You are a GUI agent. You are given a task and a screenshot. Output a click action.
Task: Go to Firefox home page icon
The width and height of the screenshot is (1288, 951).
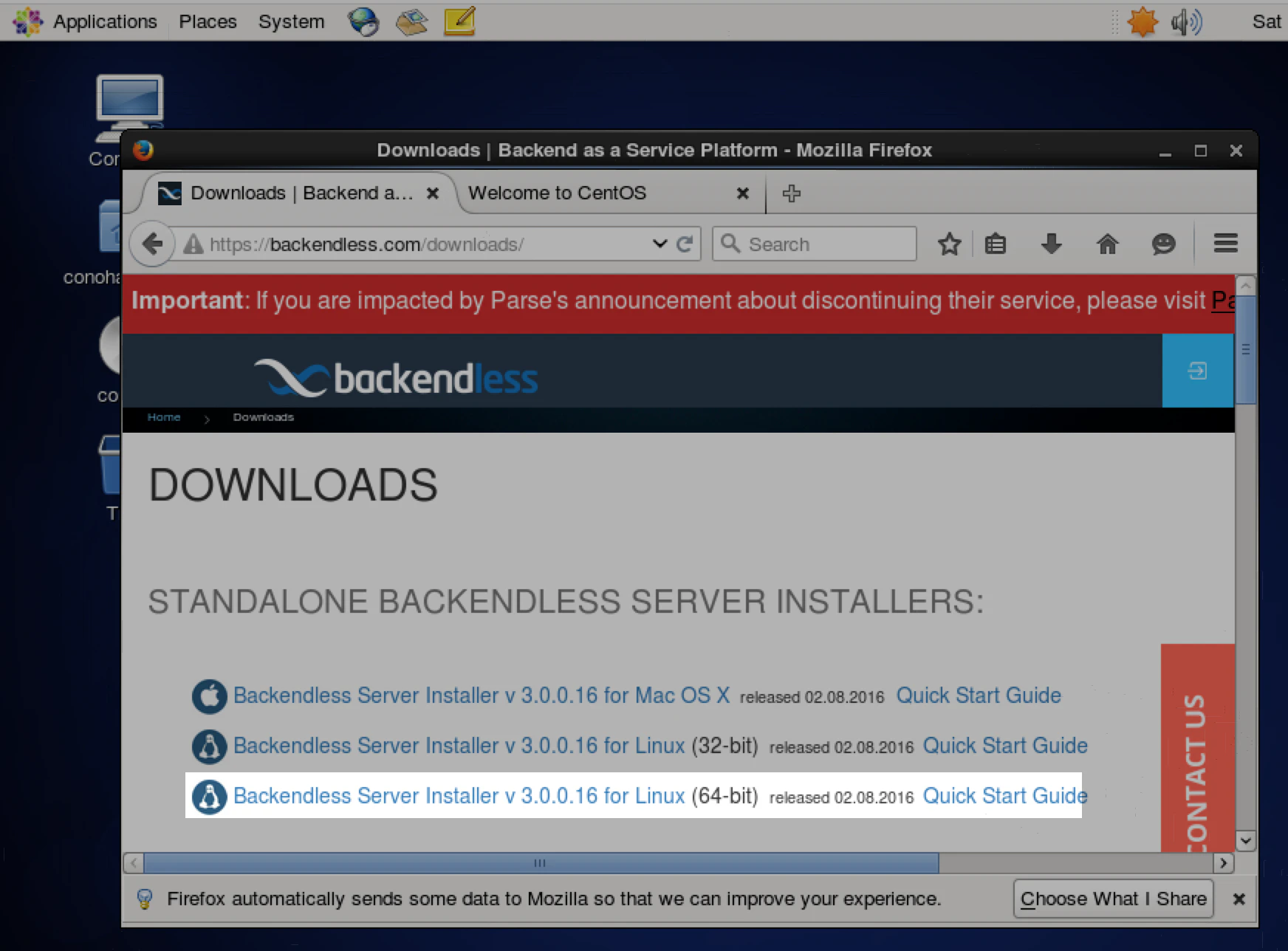coord(1107,244)
